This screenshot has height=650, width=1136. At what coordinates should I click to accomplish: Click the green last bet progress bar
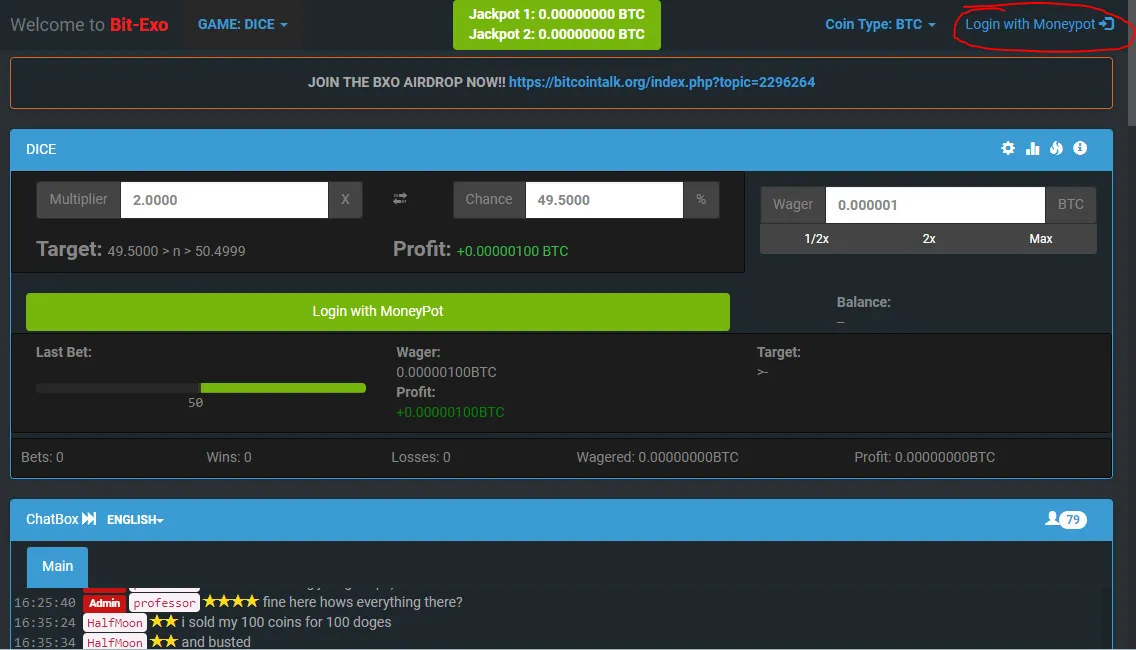coord(283,388)
